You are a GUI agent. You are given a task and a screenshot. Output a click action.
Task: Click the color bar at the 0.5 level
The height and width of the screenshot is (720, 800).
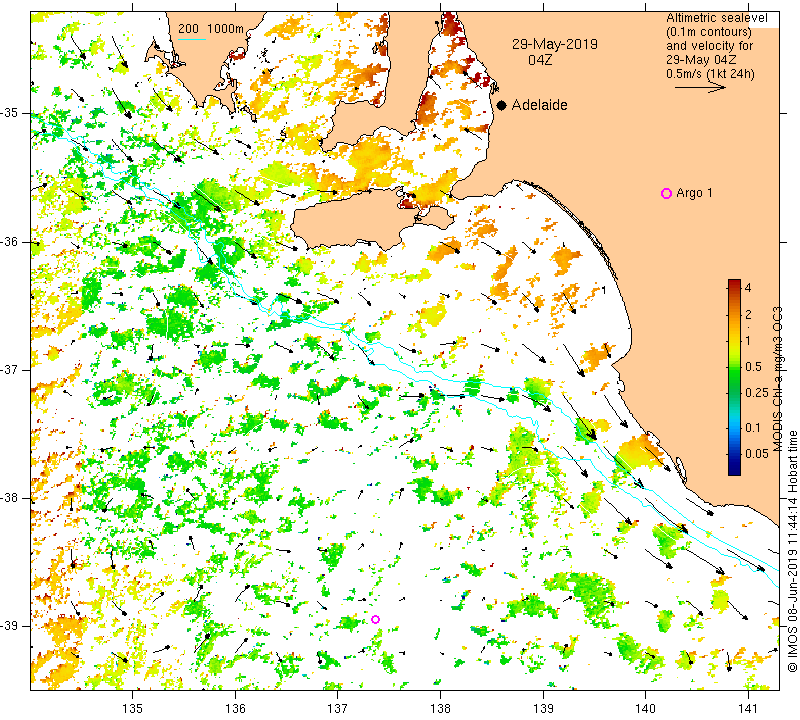click(734, 366)
